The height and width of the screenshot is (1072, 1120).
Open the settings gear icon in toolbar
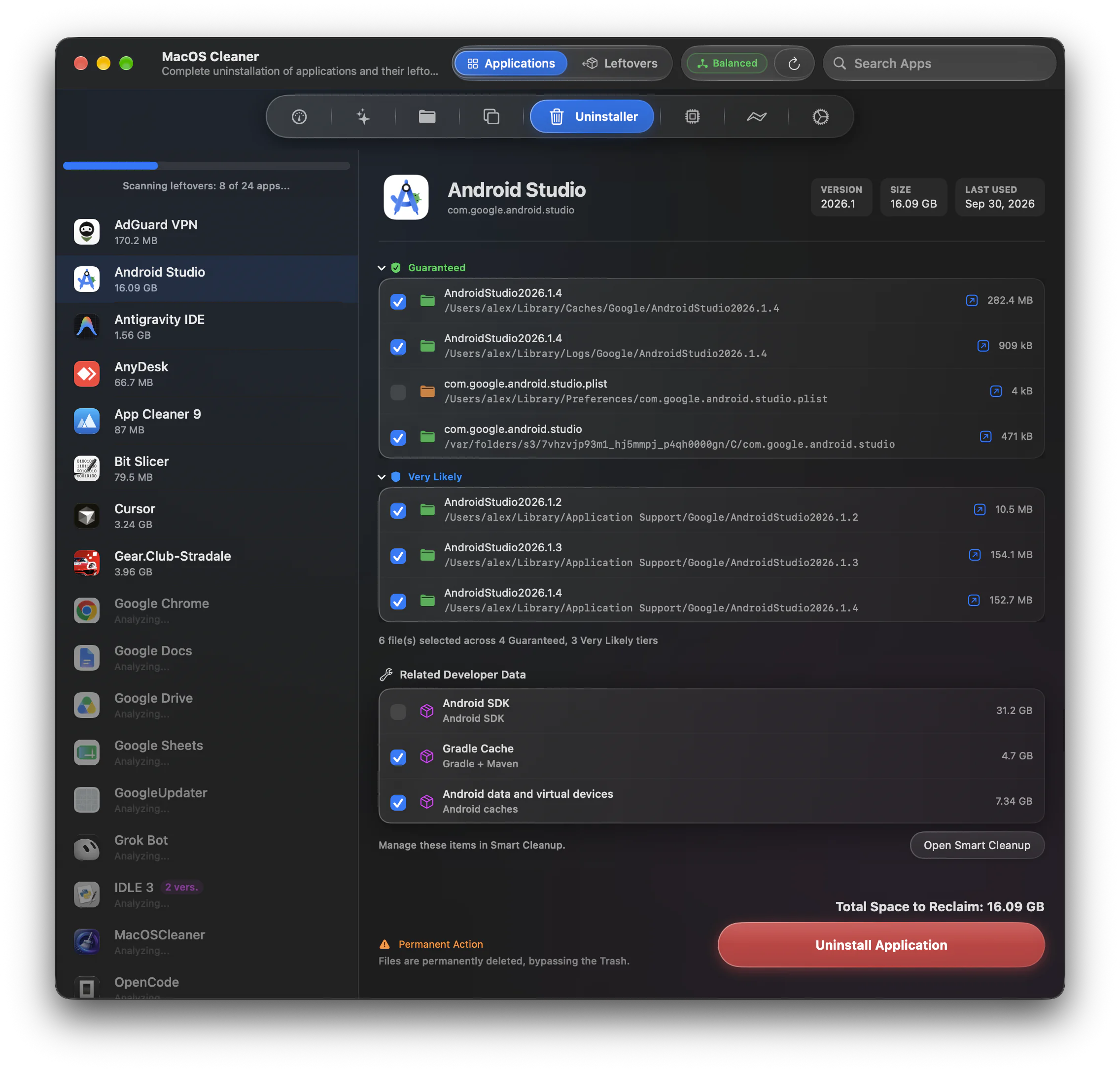click(821, 116)
